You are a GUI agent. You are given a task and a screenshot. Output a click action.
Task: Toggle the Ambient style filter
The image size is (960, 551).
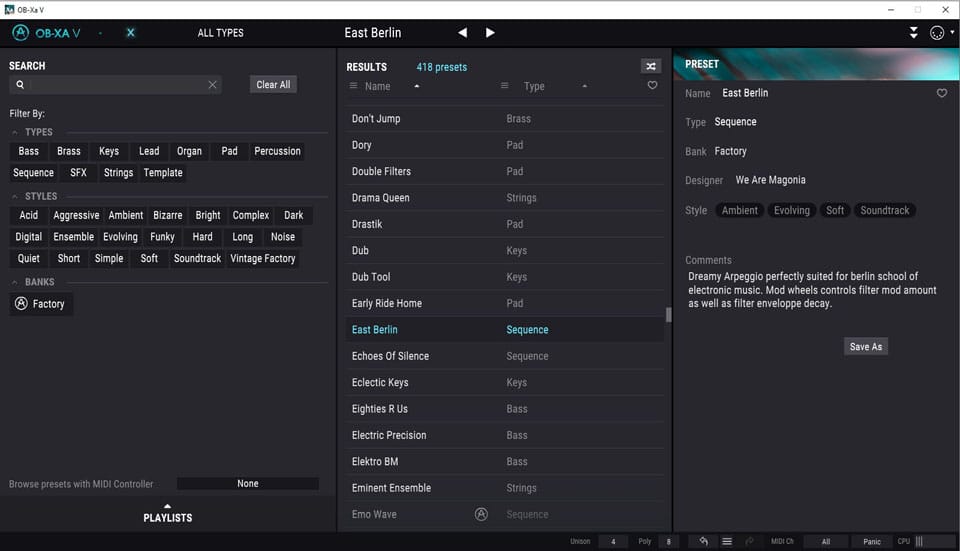tap(126, 216)
